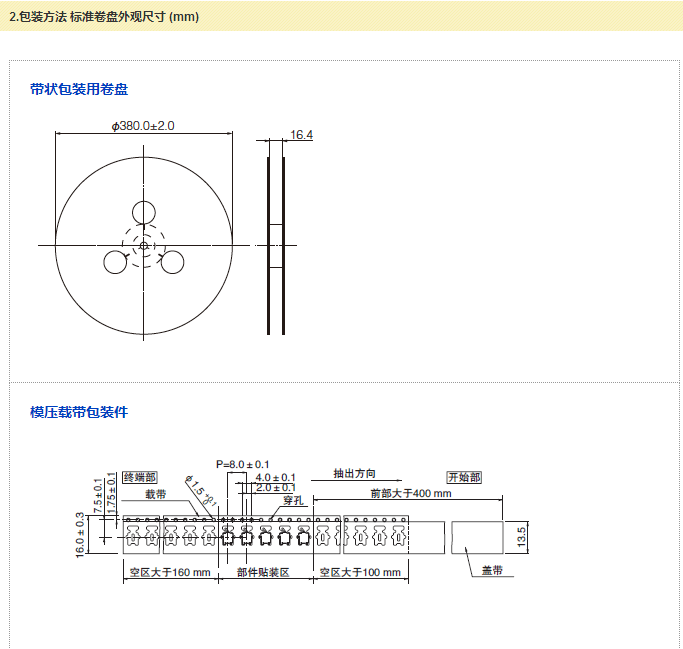Click the 模压载带包装件 section heading
The width and height of the screenshot is (683, 649).
tap(79, 412)
